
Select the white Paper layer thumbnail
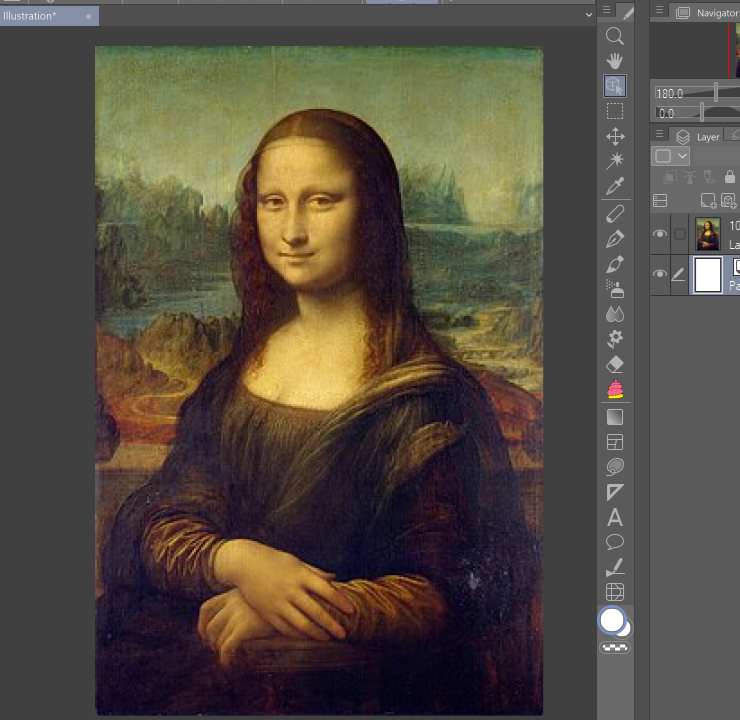pyautogui.click(x=708, y=275)
